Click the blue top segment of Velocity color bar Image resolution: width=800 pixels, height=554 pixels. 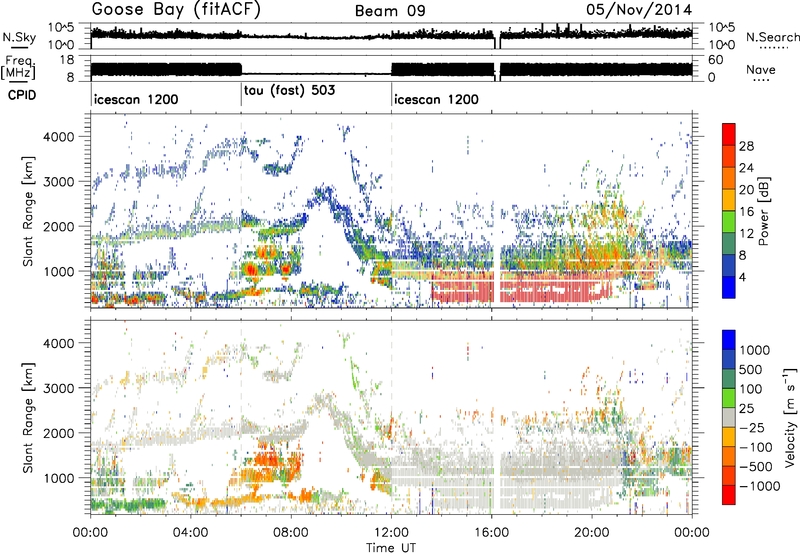pos(729,340)
